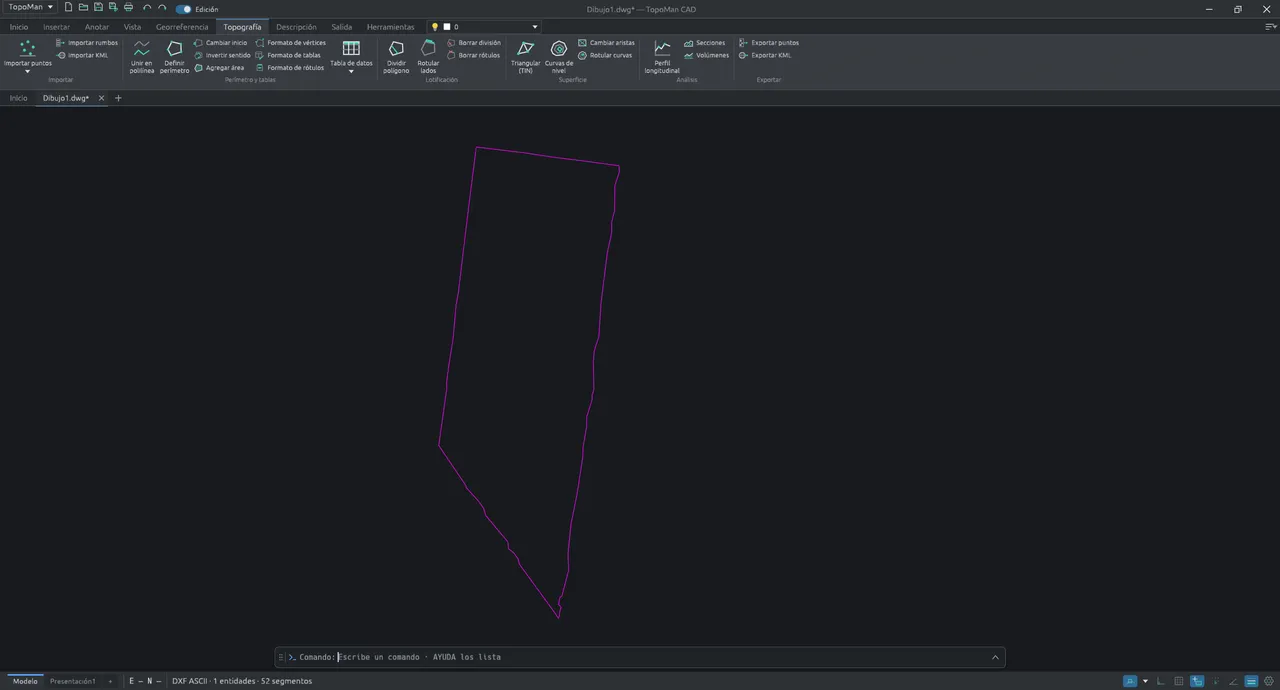Click the Importar puntos tool icon
The width and height of the screenshot is (1280, 690).
tap(27, 48)
